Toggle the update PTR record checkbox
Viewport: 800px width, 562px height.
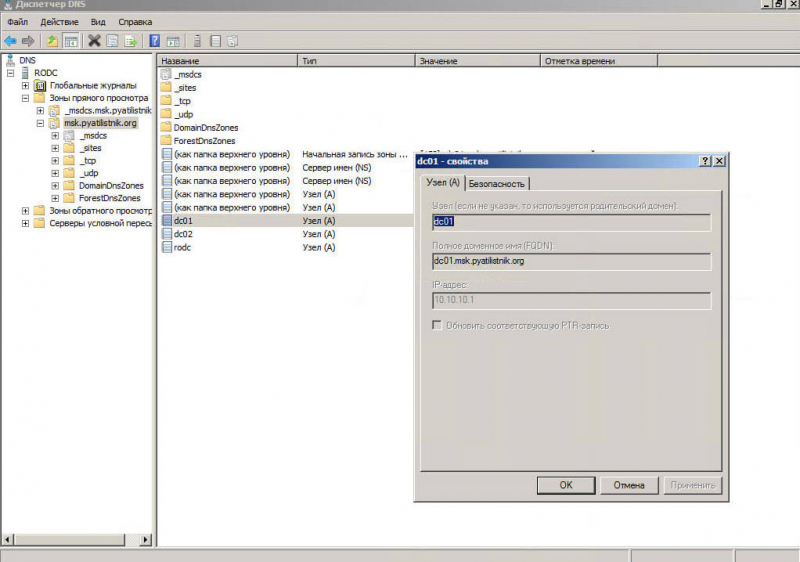tap(437, 325)
